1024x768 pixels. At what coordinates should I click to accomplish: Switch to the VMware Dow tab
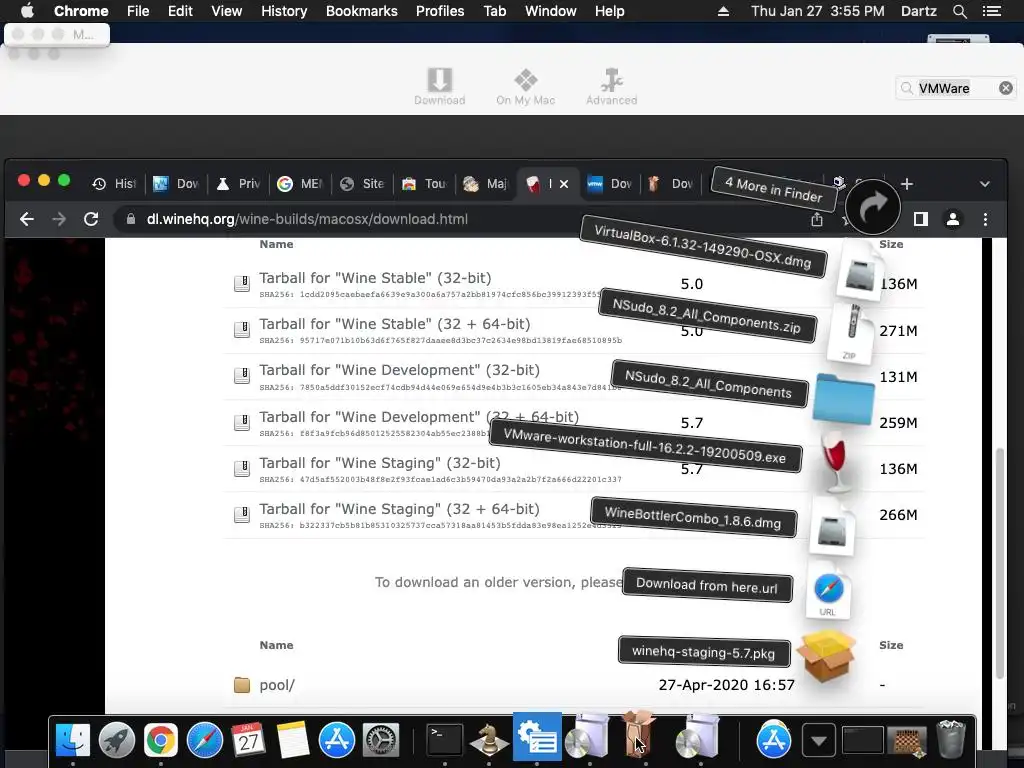pos(609,184)
